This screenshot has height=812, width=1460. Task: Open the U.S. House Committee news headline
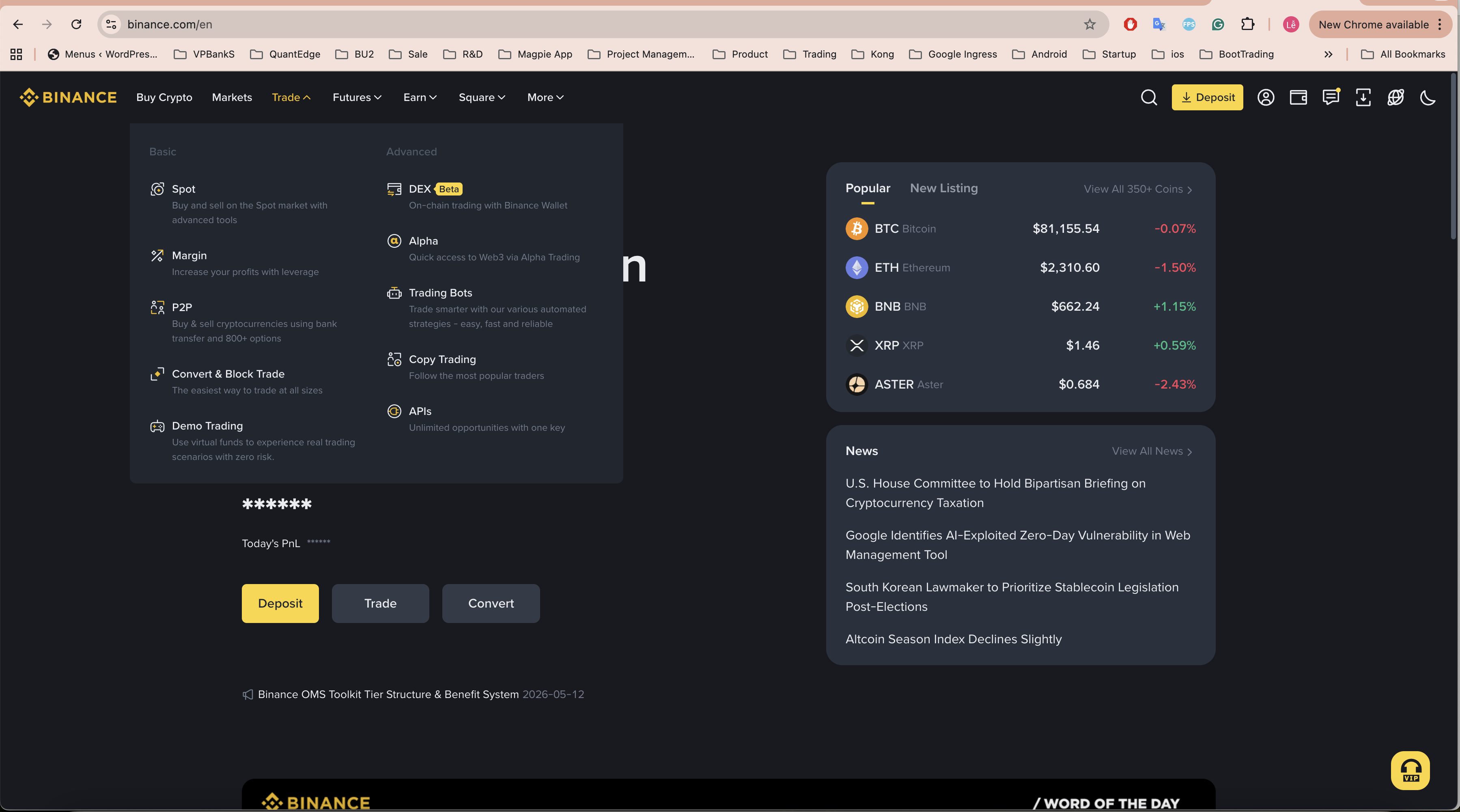995,493
